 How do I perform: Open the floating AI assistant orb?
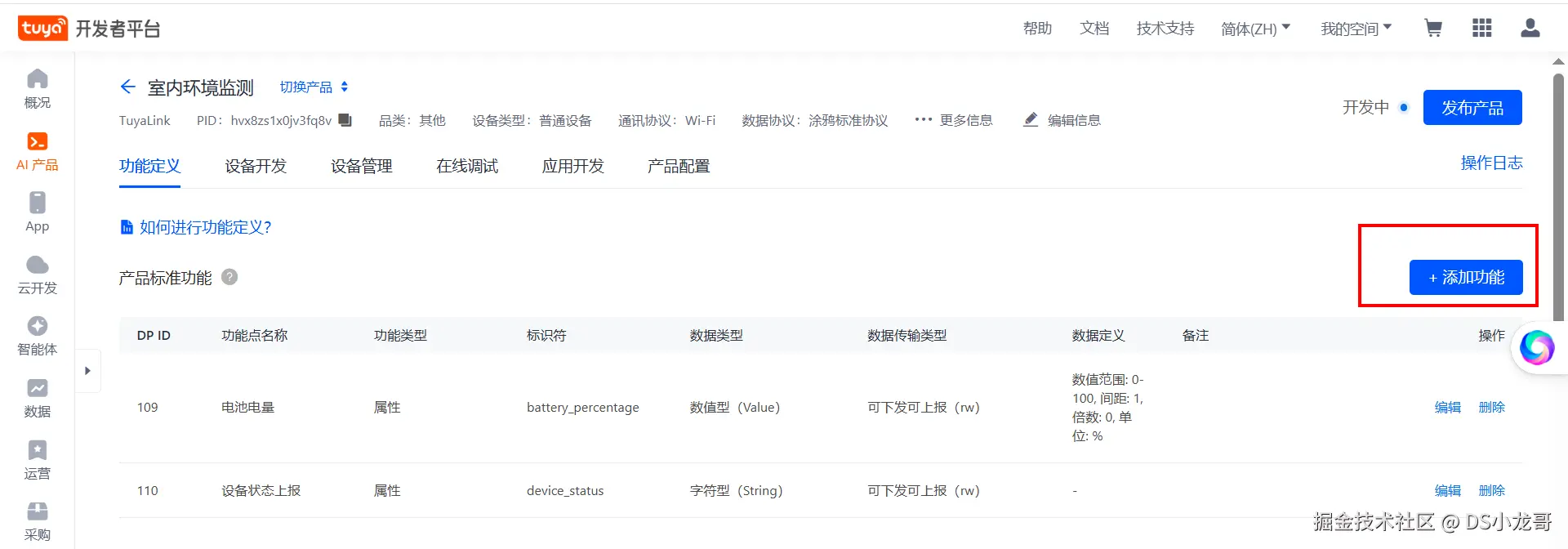click(x=1537, y=347)
